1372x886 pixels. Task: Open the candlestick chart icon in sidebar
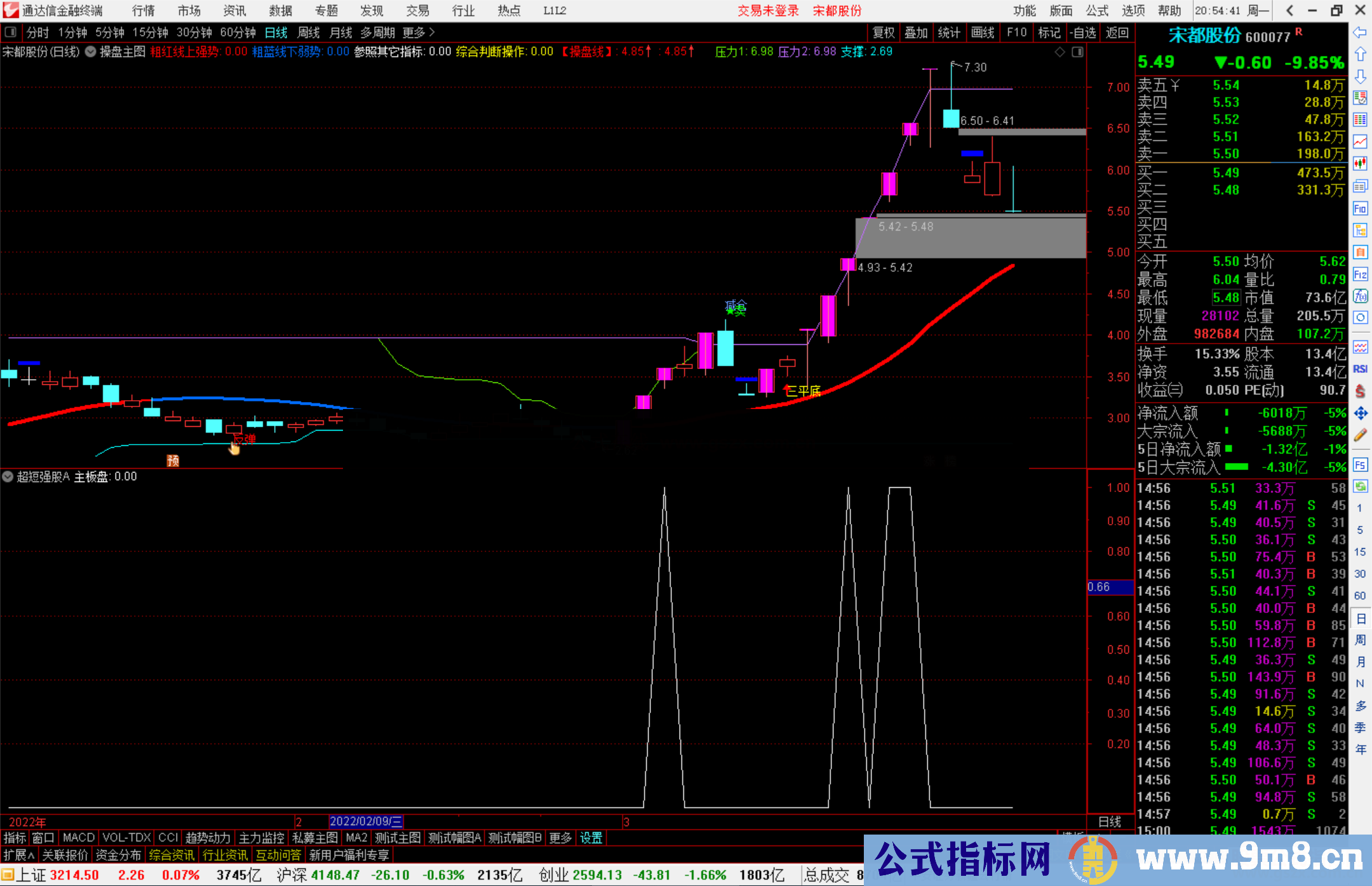tap(1360, 163)
